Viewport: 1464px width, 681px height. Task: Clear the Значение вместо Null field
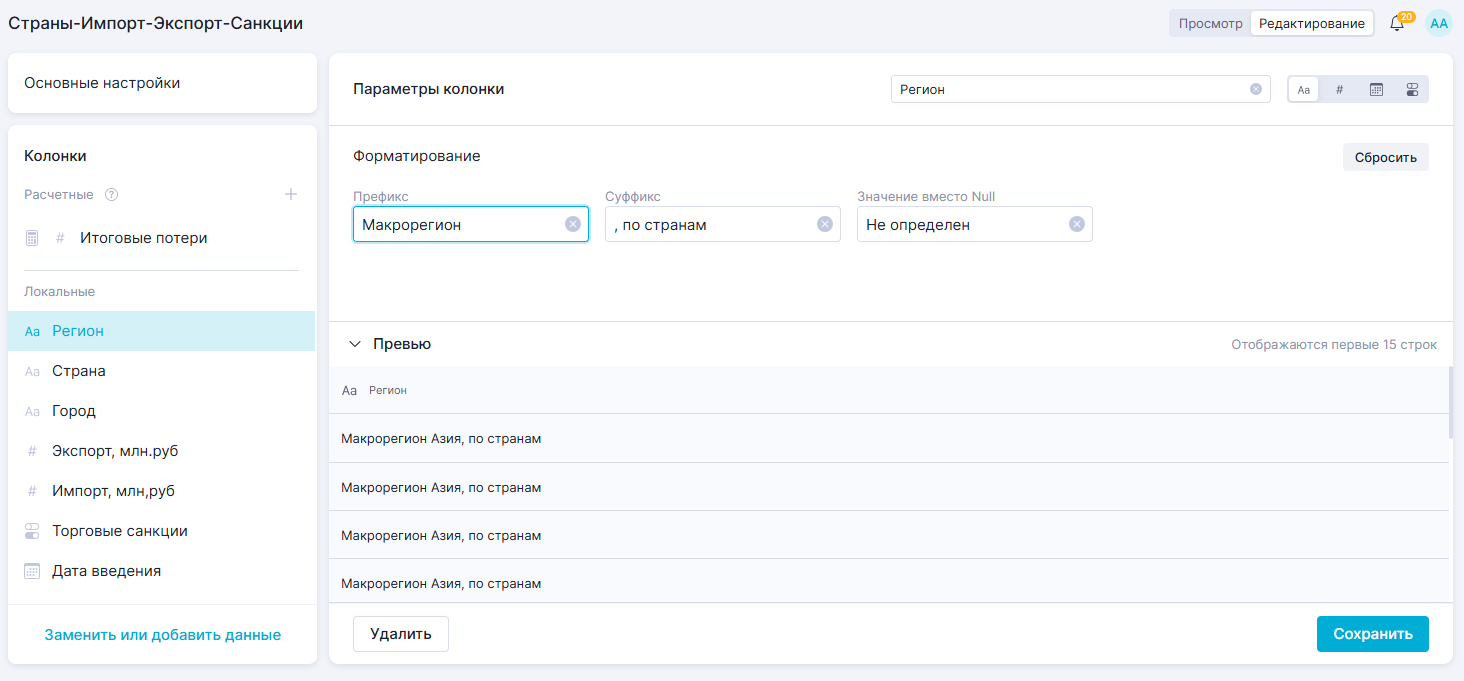[x=1077, y=224]
